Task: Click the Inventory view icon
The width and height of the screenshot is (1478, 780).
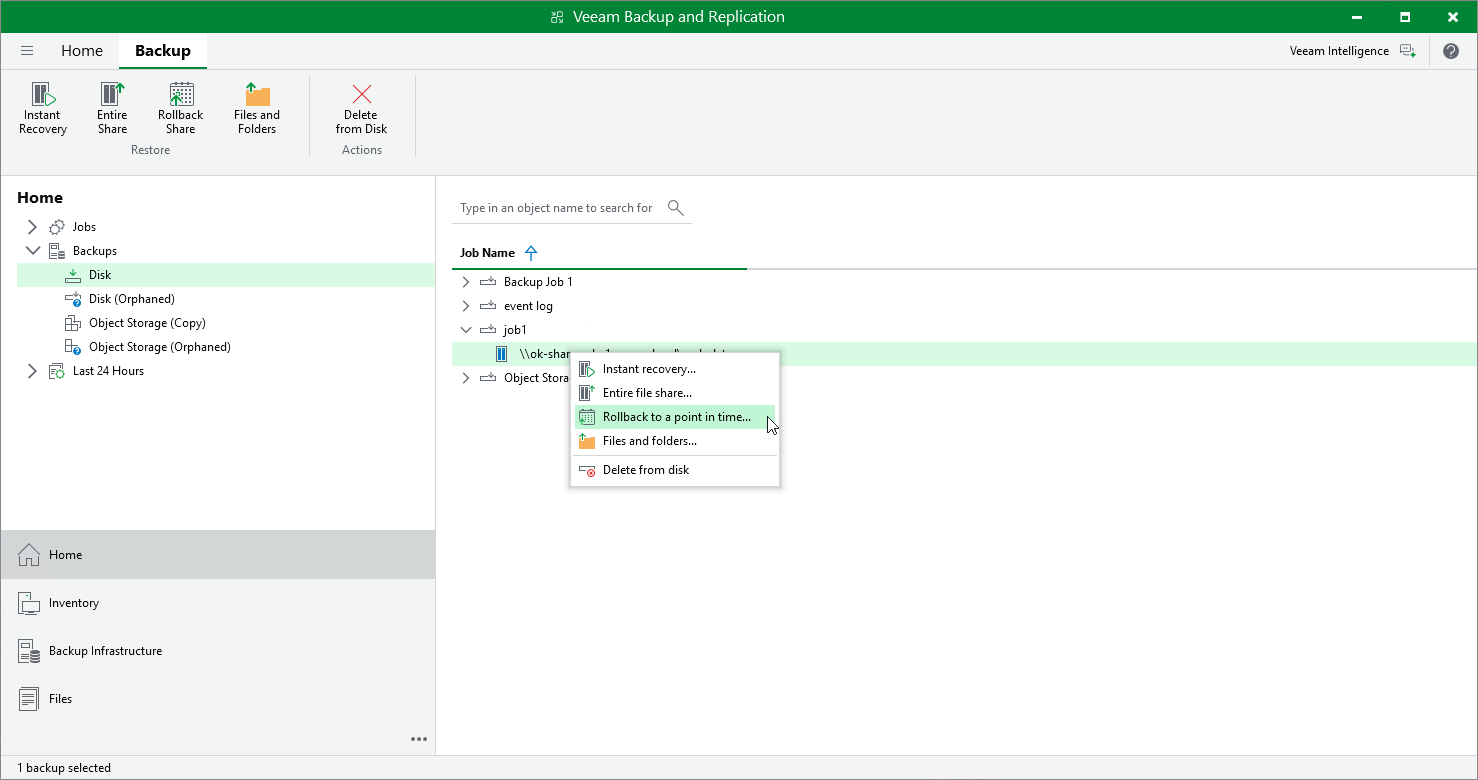Action: (x=29, y=603)
